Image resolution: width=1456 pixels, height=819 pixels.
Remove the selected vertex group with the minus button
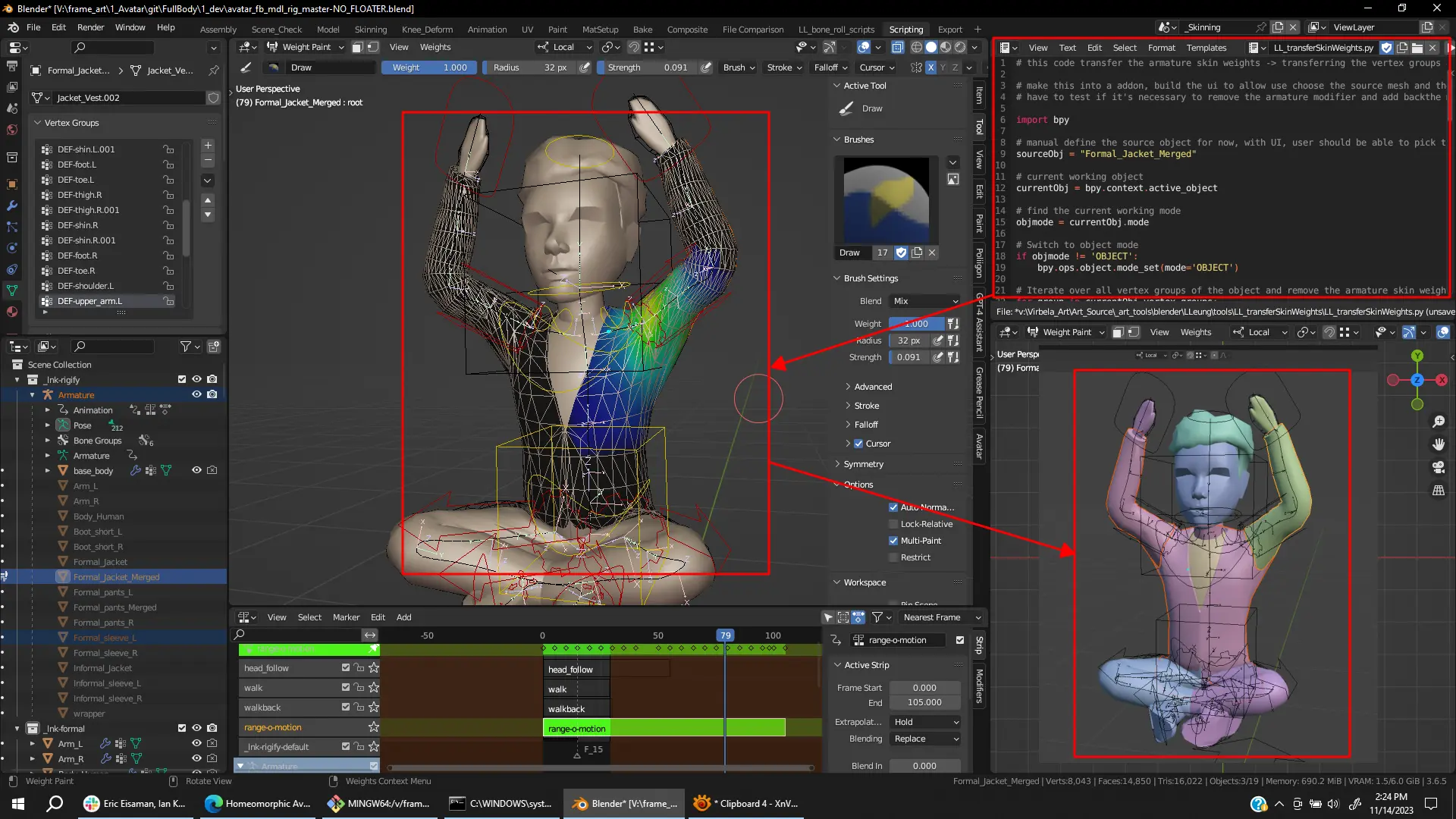208,161
